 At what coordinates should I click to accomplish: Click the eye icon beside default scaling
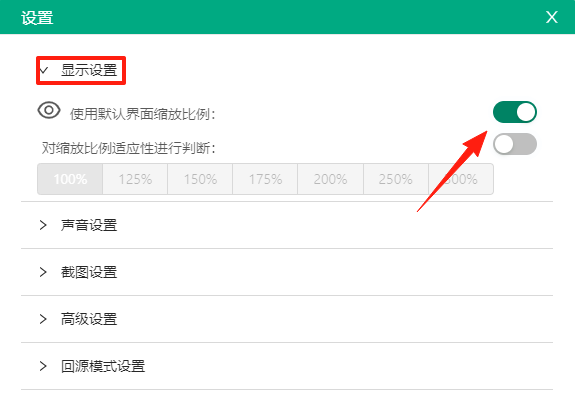[49, 110]
